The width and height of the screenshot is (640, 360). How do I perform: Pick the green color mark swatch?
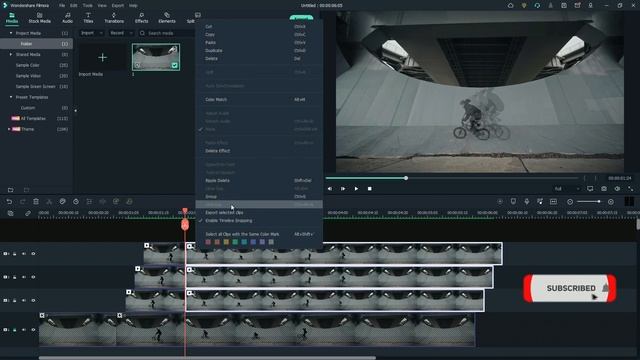pos(235,242)
